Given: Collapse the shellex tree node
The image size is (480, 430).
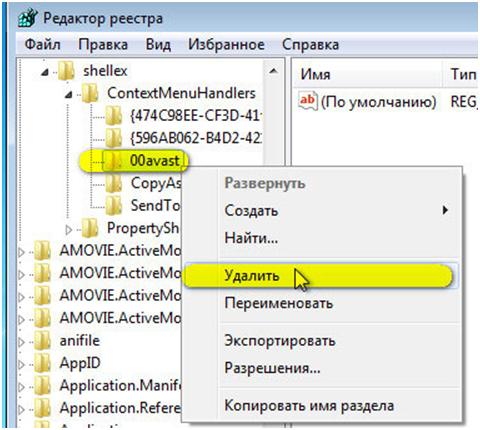Looking at the screenshot, I should click(x=45, y=72).
